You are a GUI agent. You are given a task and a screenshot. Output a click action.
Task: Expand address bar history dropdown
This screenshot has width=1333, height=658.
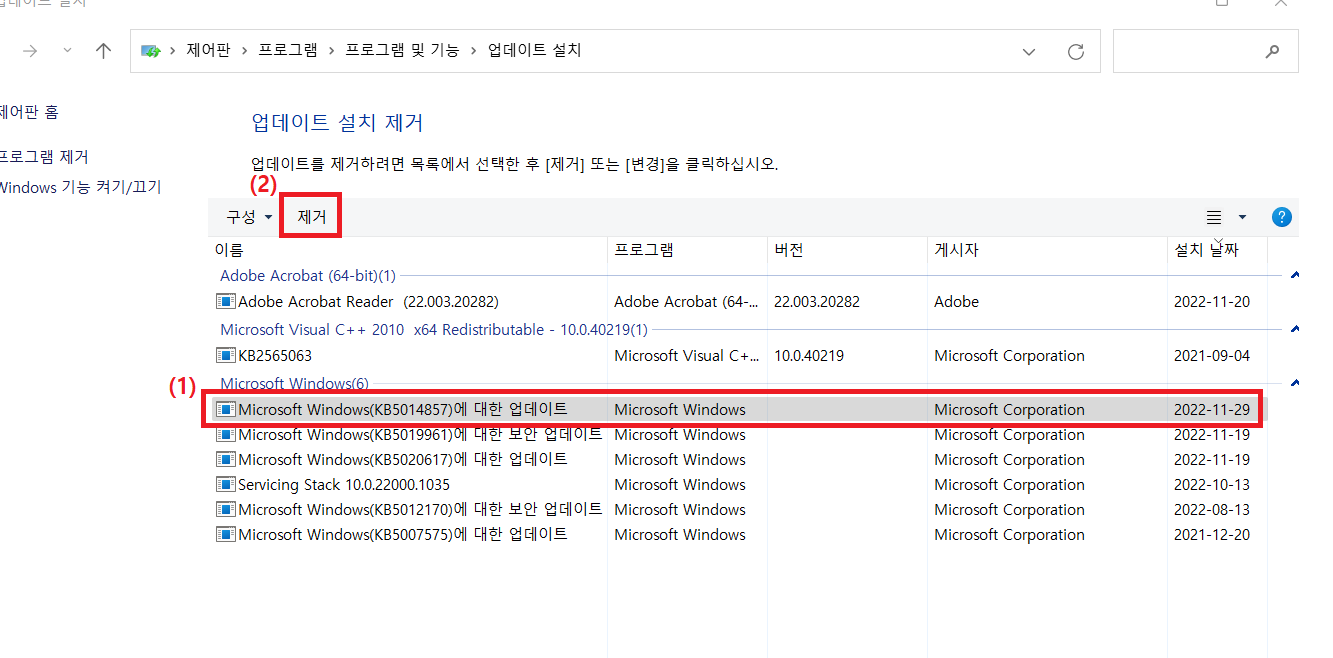(x=1029, y=51)
